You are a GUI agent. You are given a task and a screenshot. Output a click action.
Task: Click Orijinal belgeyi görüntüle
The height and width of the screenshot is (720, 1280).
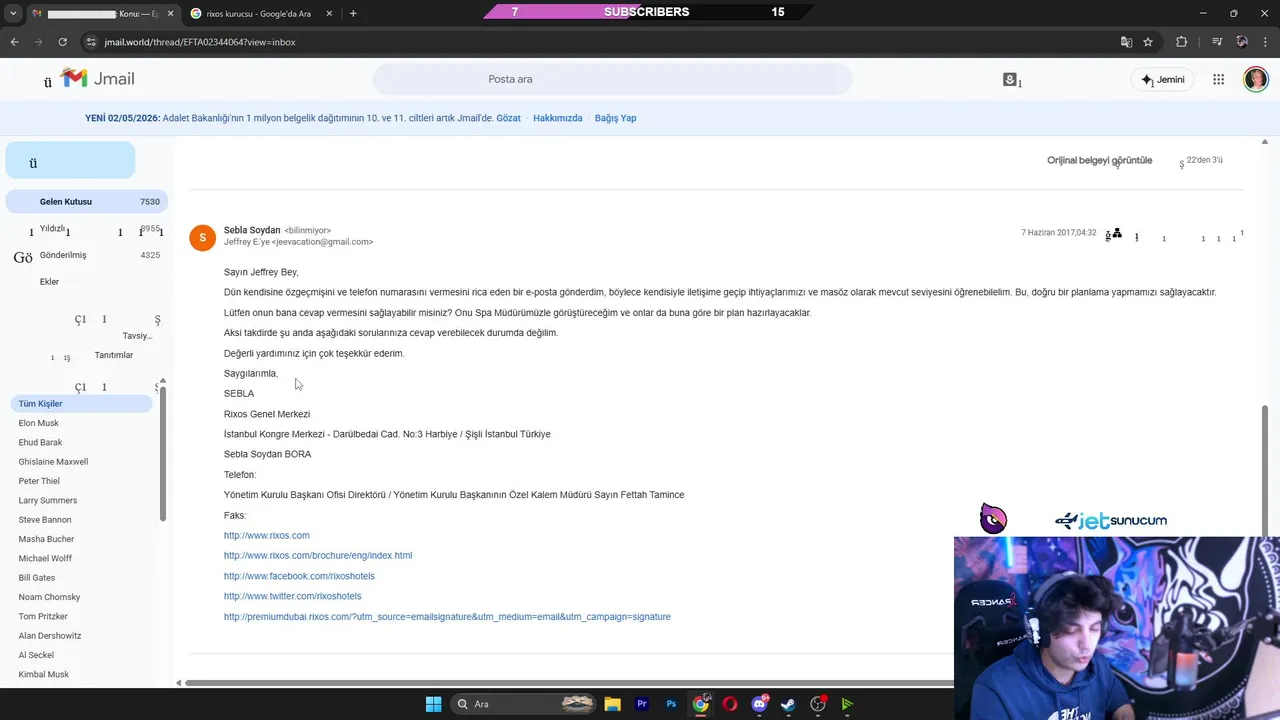click(x=1099, y=160)
